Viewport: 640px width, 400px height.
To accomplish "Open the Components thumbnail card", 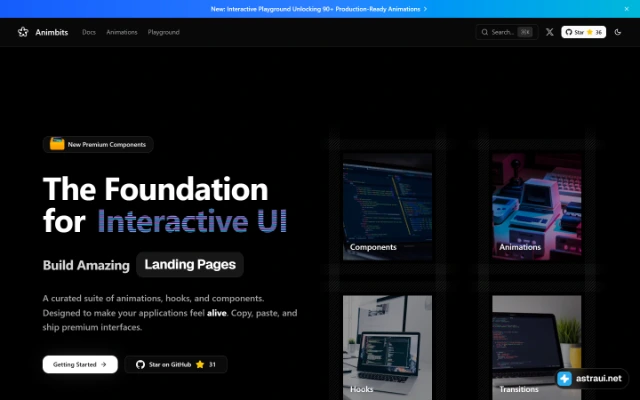I will pyautogui.click(x=387, y=207).
